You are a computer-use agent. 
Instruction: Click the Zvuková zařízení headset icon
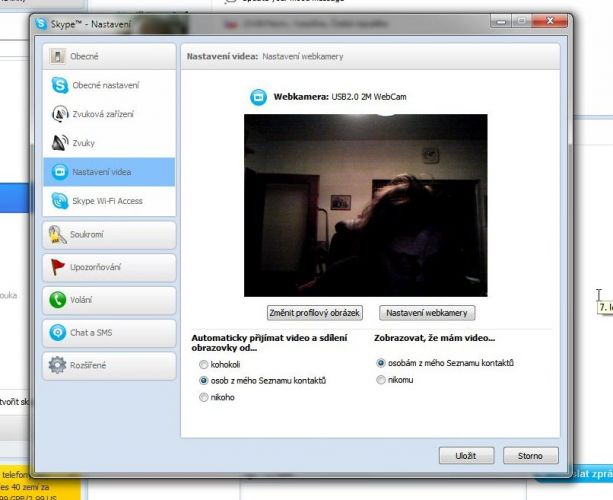point(60,114)
